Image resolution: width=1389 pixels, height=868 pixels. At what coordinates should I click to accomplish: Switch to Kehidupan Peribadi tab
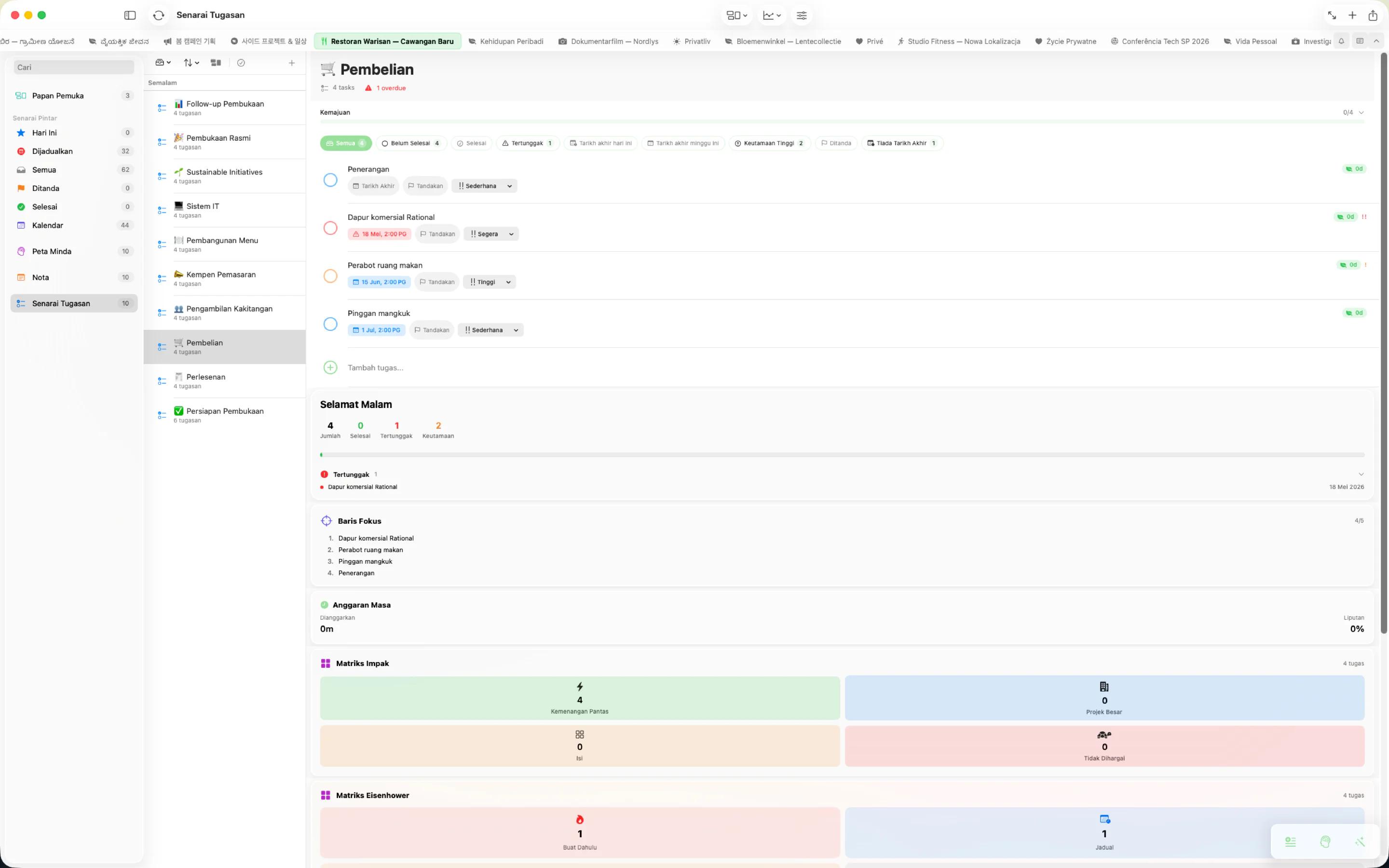pyautogui.click(x=505, y=41)
